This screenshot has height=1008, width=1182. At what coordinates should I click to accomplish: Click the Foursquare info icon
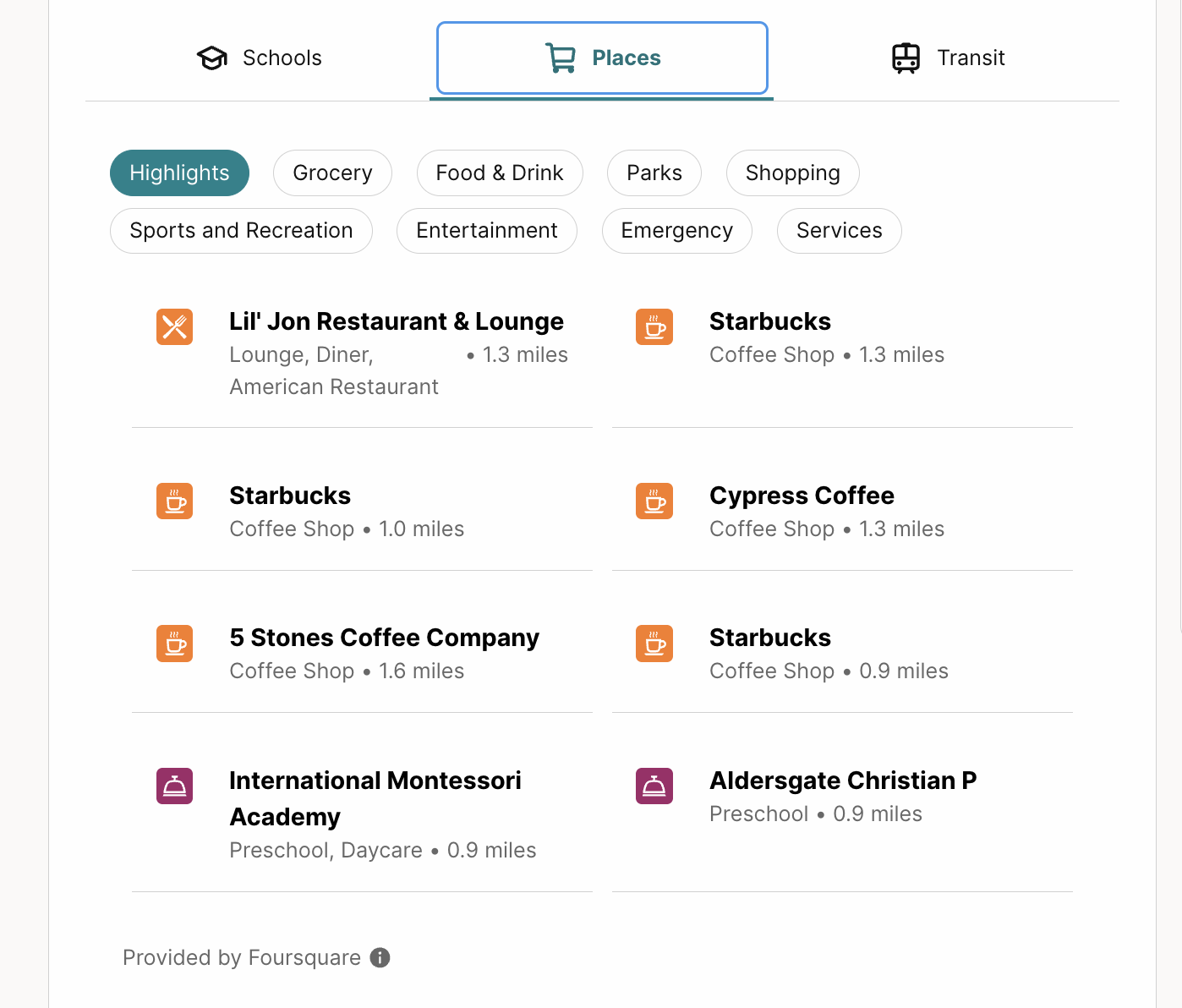380,957
